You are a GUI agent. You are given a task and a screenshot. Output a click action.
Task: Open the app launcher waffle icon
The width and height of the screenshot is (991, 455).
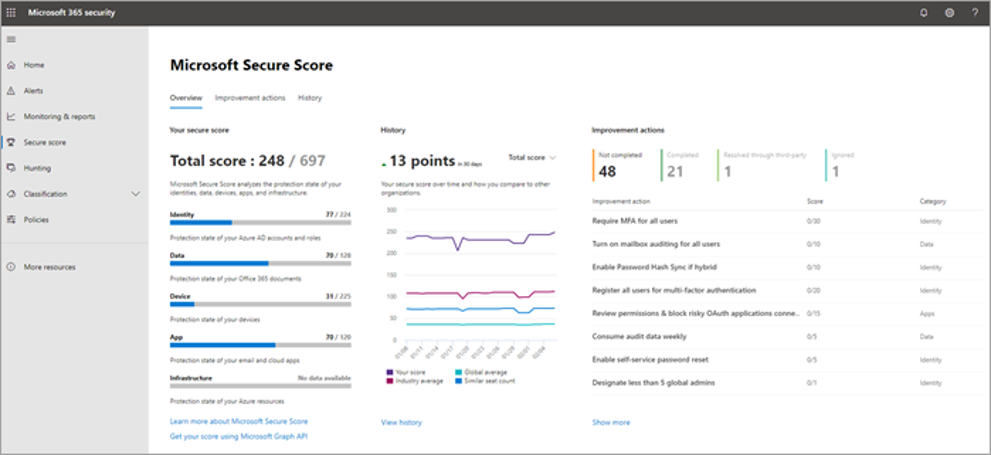pos(12,12)
